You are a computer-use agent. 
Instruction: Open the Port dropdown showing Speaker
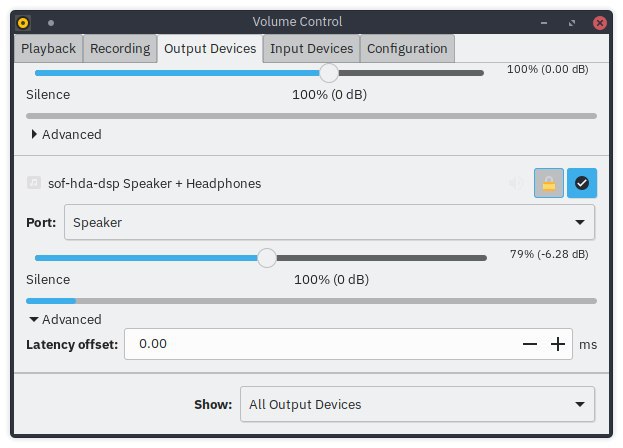tap(329, 222)
